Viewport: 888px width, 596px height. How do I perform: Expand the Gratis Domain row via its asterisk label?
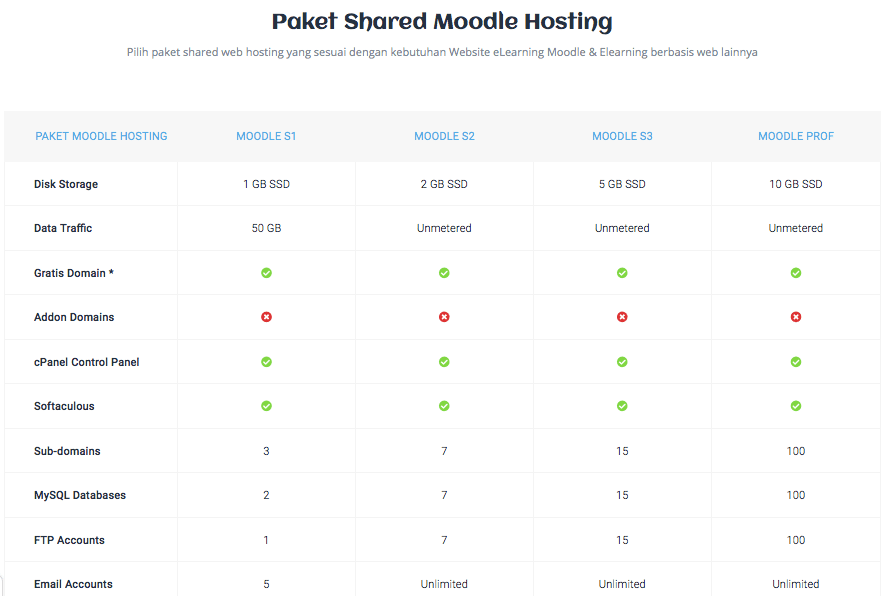click(x=74, y=272)
